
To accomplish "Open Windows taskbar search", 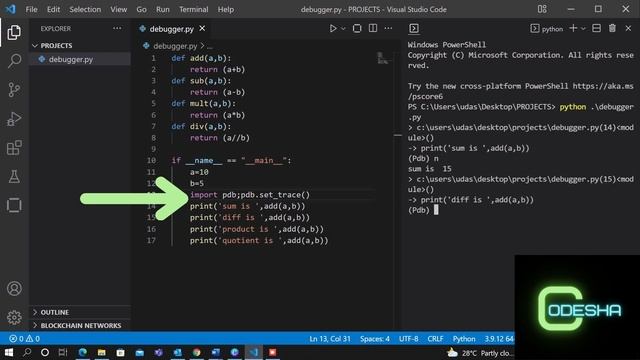I will (x=27, y=352).
